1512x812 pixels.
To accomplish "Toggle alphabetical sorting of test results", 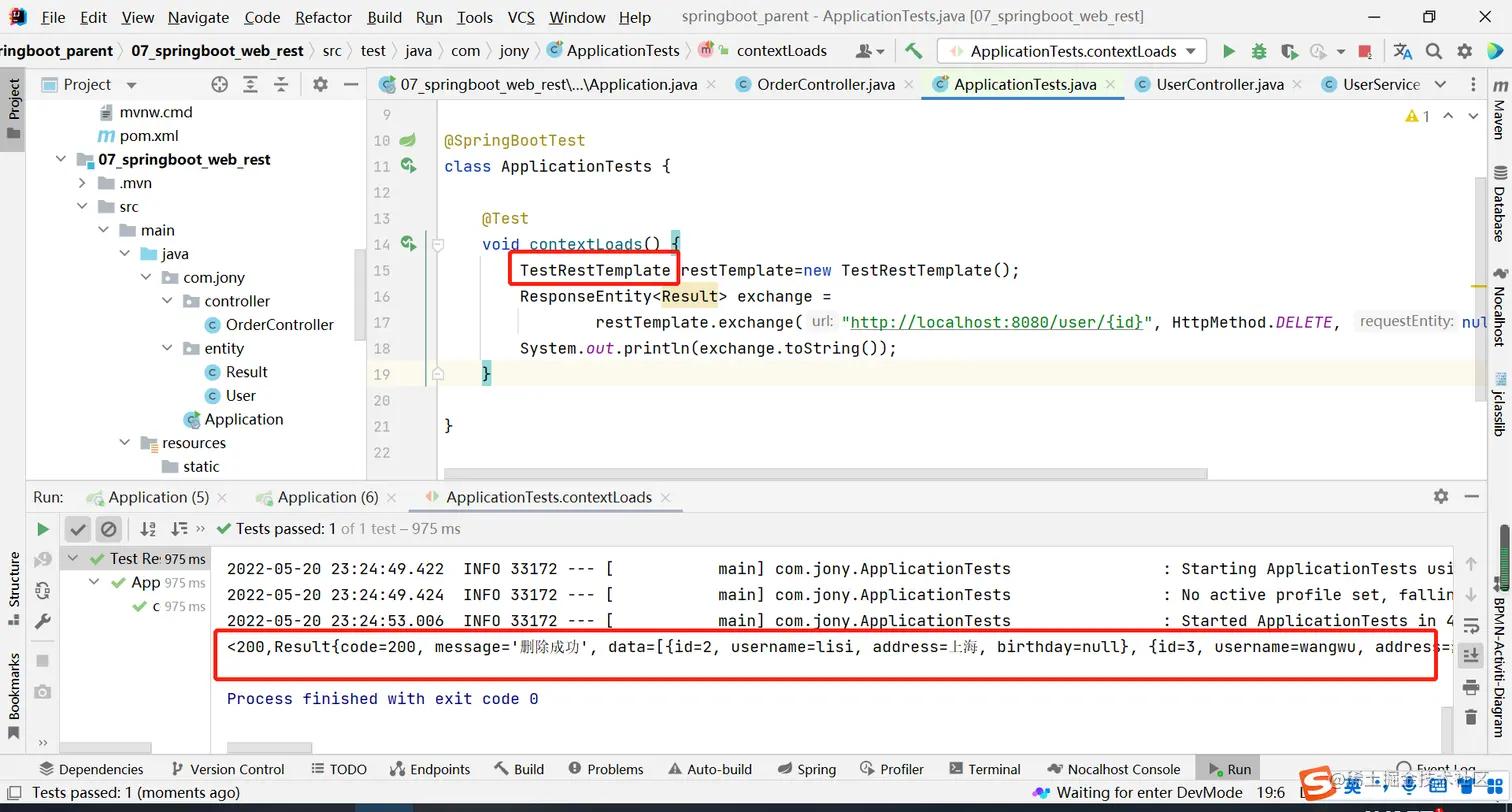I will pos(148,529).
